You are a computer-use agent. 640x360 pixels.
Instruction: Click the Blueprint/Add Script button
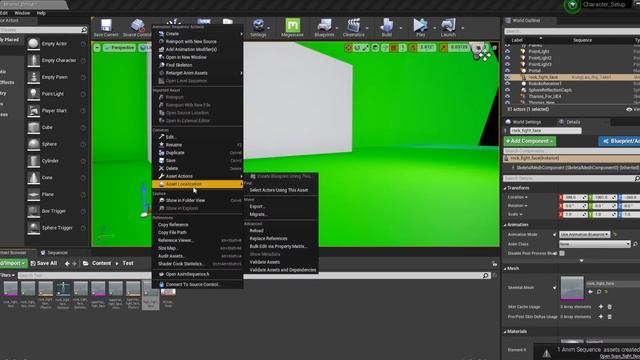620,141
